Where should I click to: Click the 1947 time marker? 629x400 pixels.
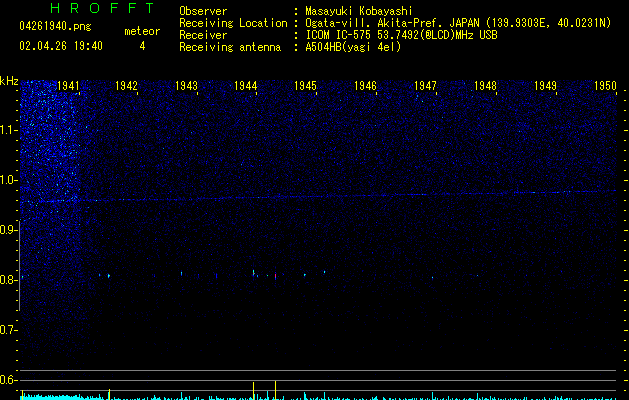pos(425,86)
